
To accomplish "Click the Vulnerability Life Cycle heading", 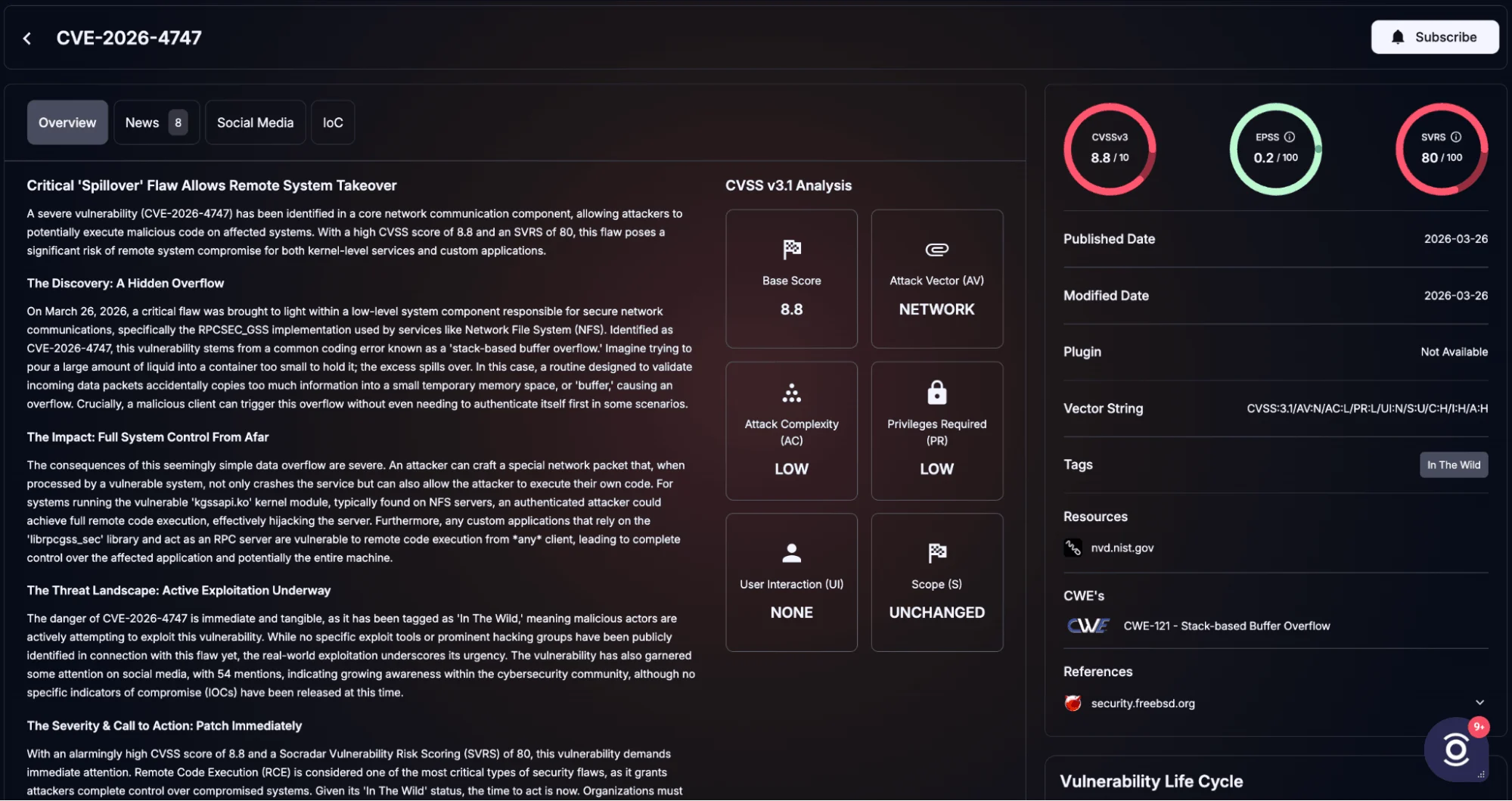I will click(x=1150, y=781).
